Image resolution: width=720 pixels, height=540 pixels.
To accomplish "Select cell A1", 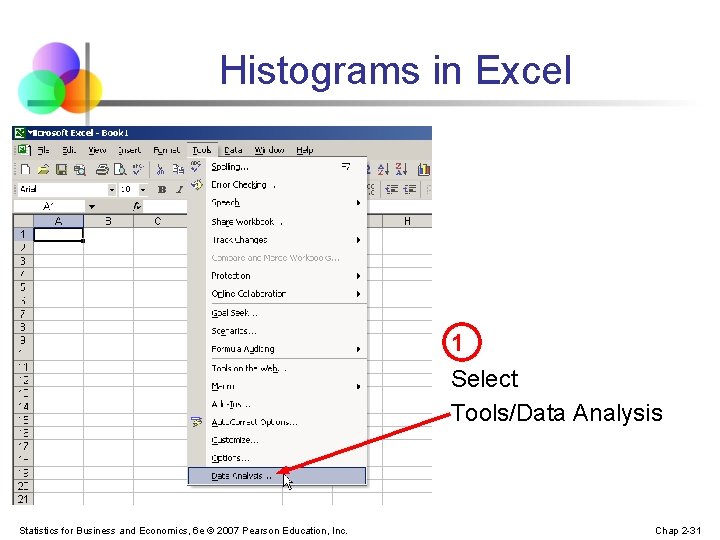I will click(x=59, y=235).
